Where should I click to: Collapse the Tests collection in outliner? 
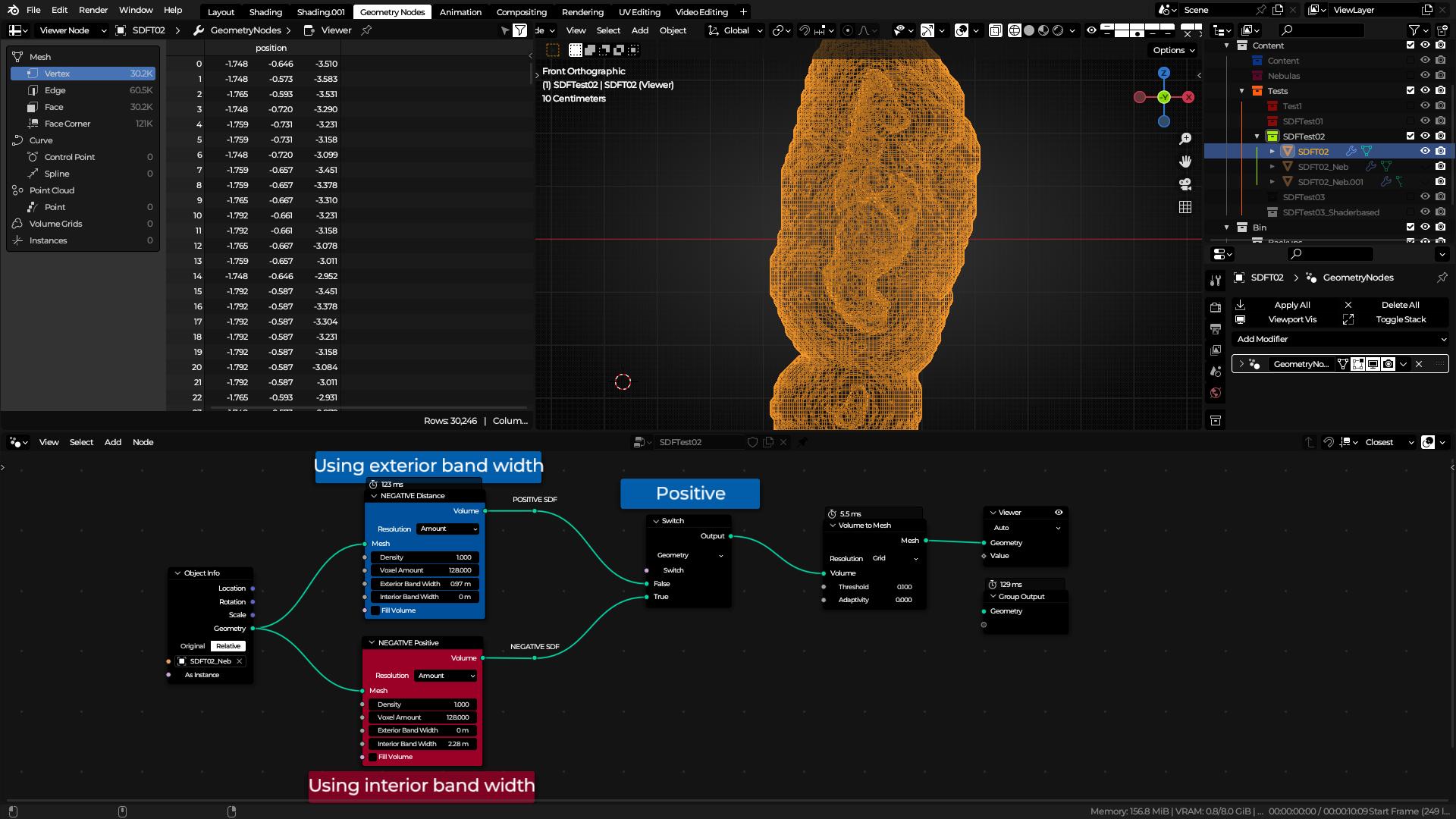pyautogui.click(x=1241, y=91)
